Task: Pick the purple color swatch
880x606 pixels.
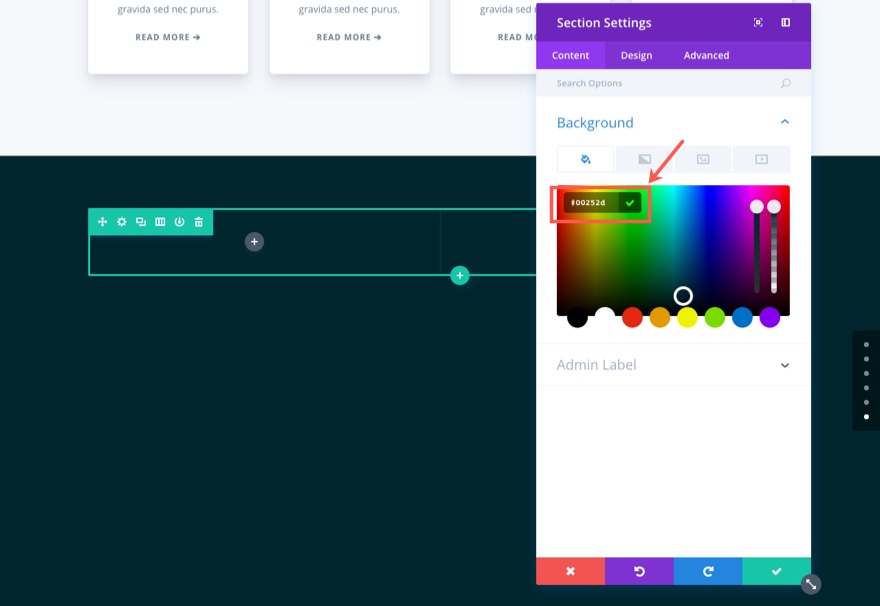Action: coord(769,317)
